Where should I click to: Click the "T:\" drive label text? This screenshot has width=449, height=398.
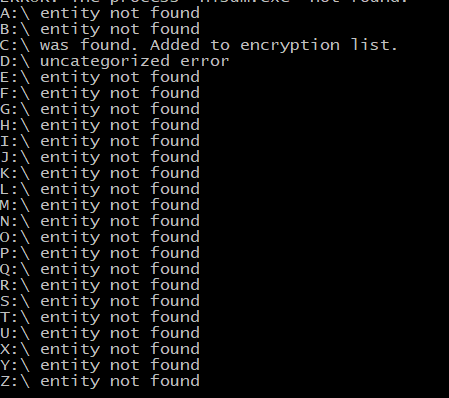click(x=15, y=317)
